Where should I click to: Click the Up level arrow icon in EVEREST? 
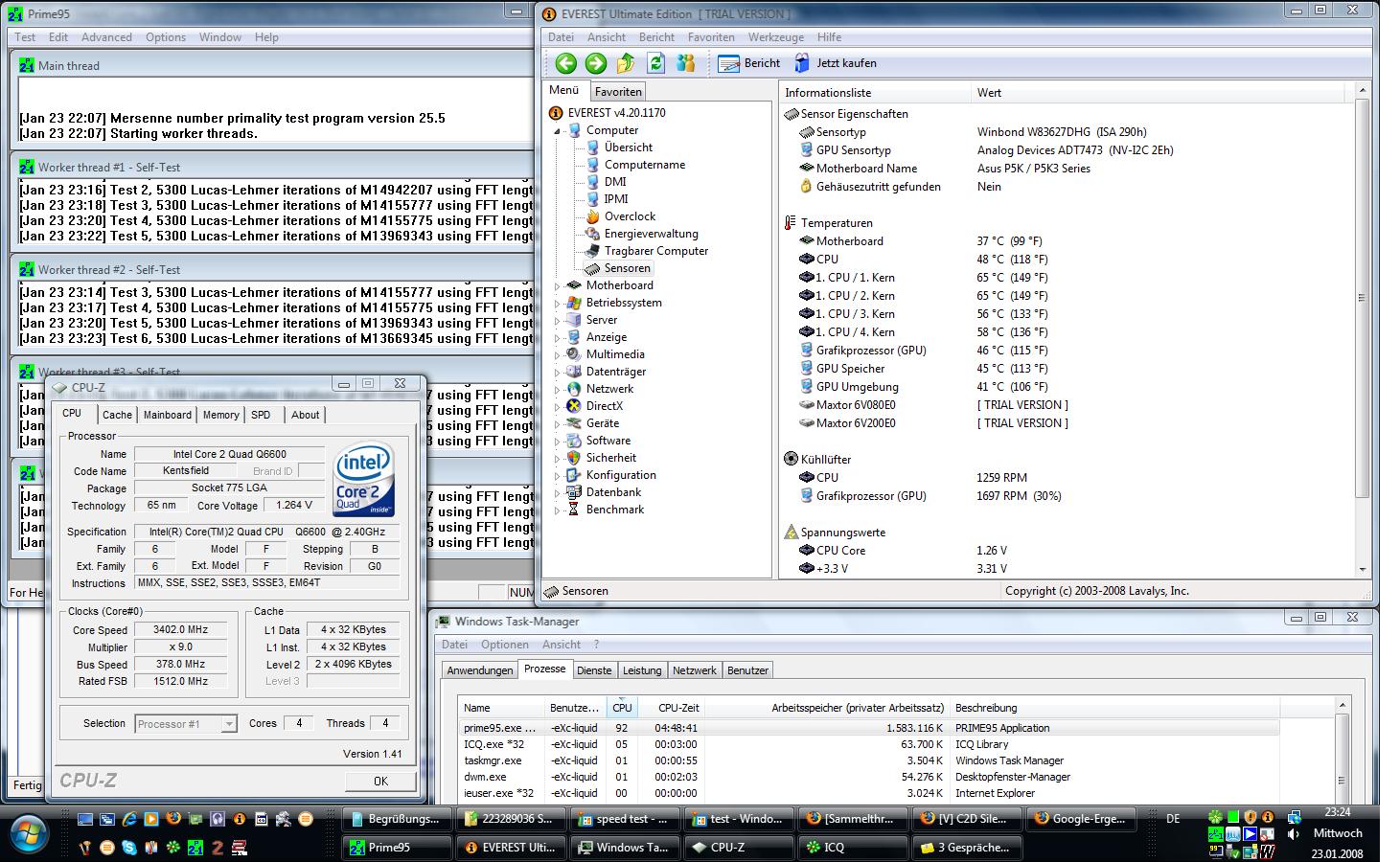click(626, 63)
